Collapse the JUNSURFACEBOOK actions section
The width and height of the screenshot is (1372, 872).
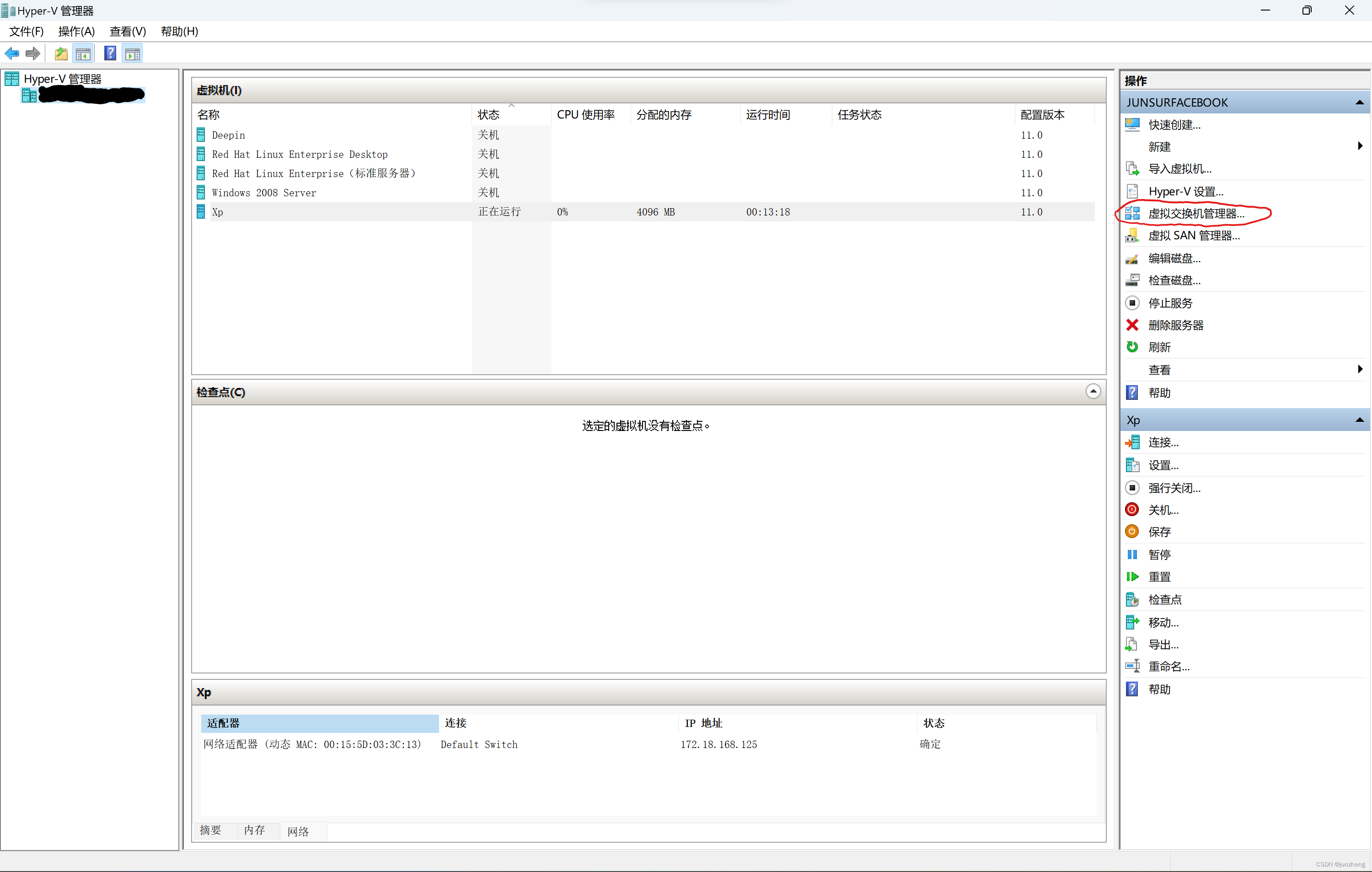1360,102
